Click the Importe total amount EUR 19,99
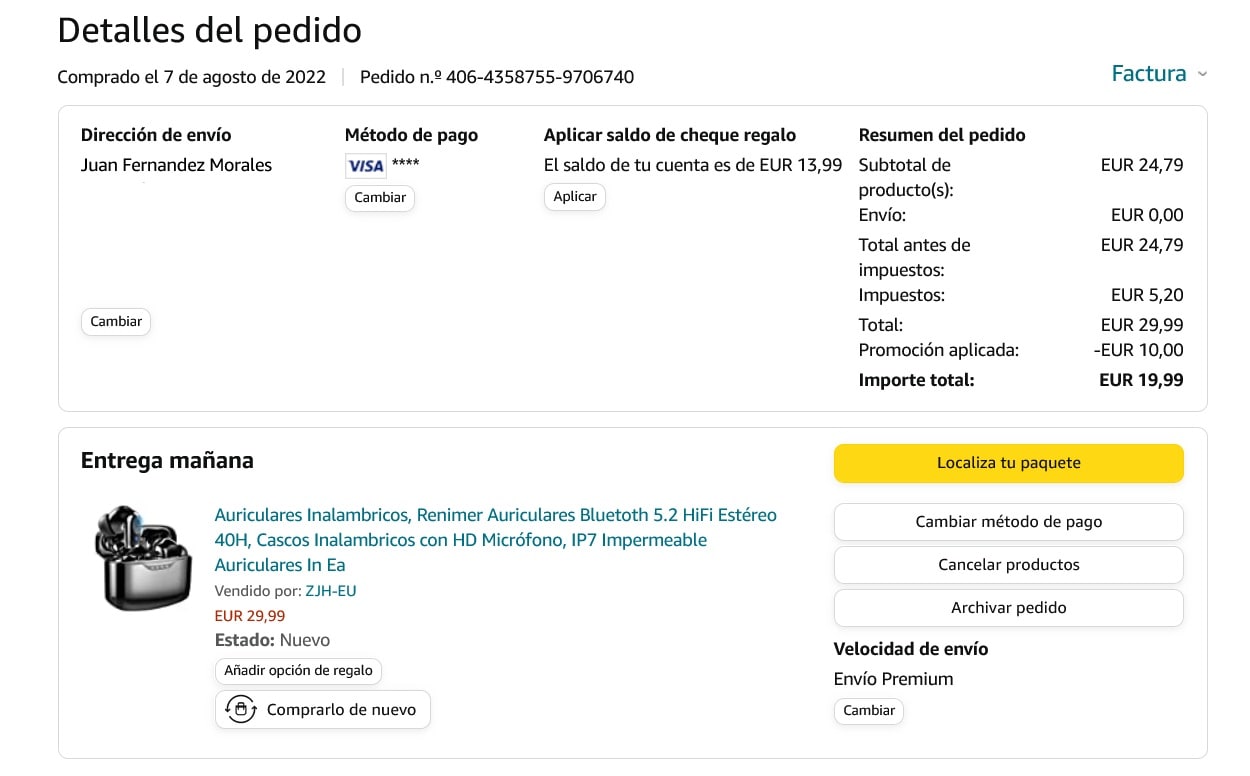Screen dimensions: 1250x776 (1140, 380)
